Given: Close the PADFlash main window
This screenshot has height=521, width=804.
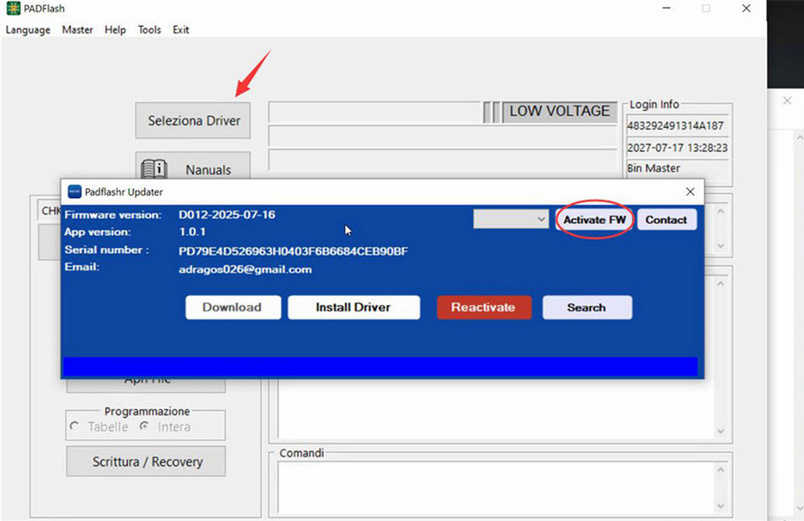Looking at the screenshot, I should [x=746, y=8].
